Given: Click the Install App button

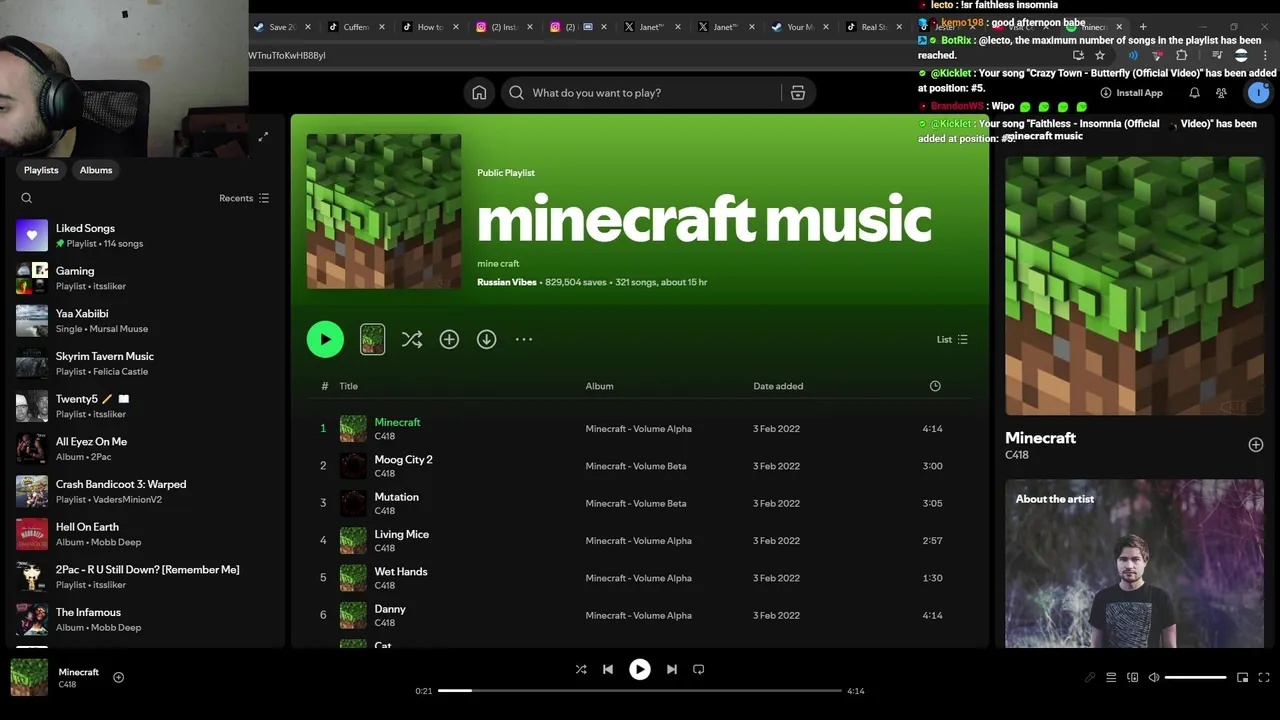Looking at the screenshot, I should (1131, 93).
